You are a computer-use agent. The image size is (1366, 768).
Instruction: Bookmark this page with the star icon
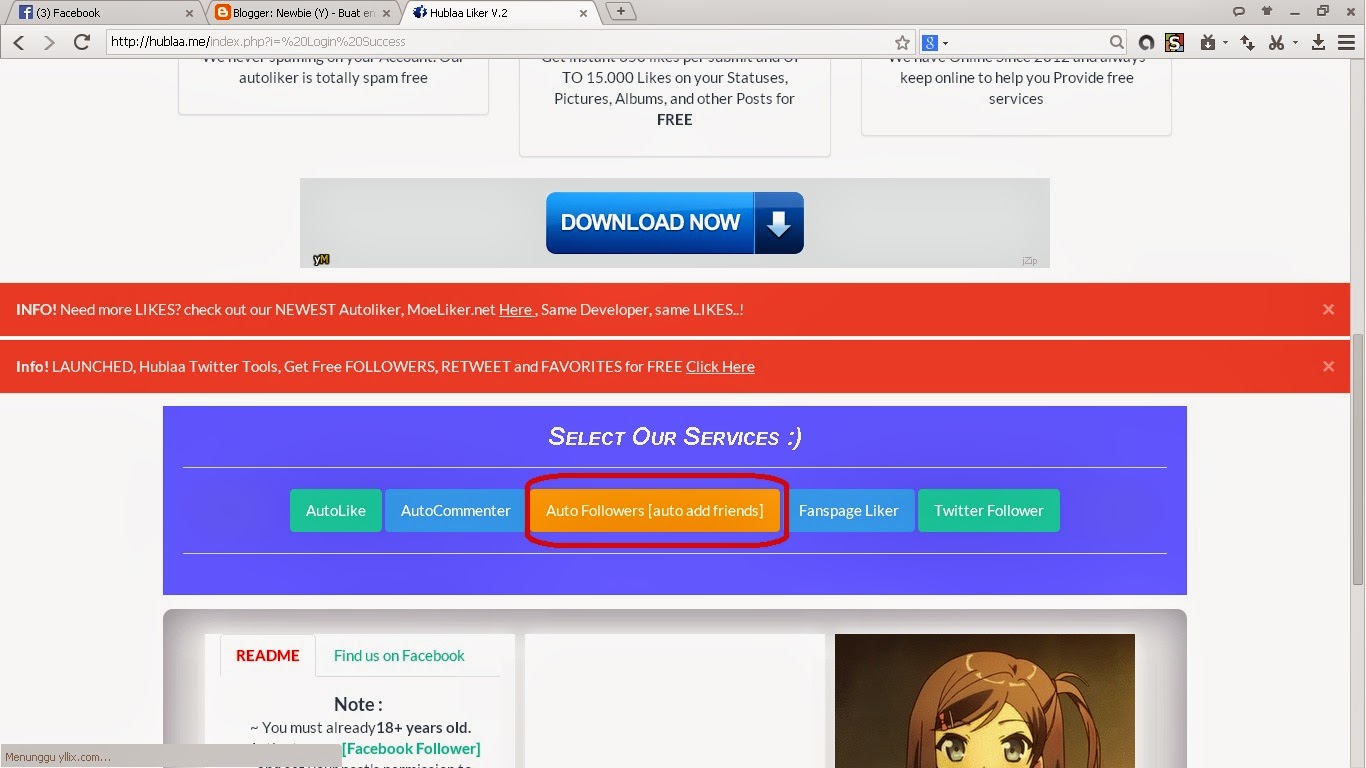(902, 42)
